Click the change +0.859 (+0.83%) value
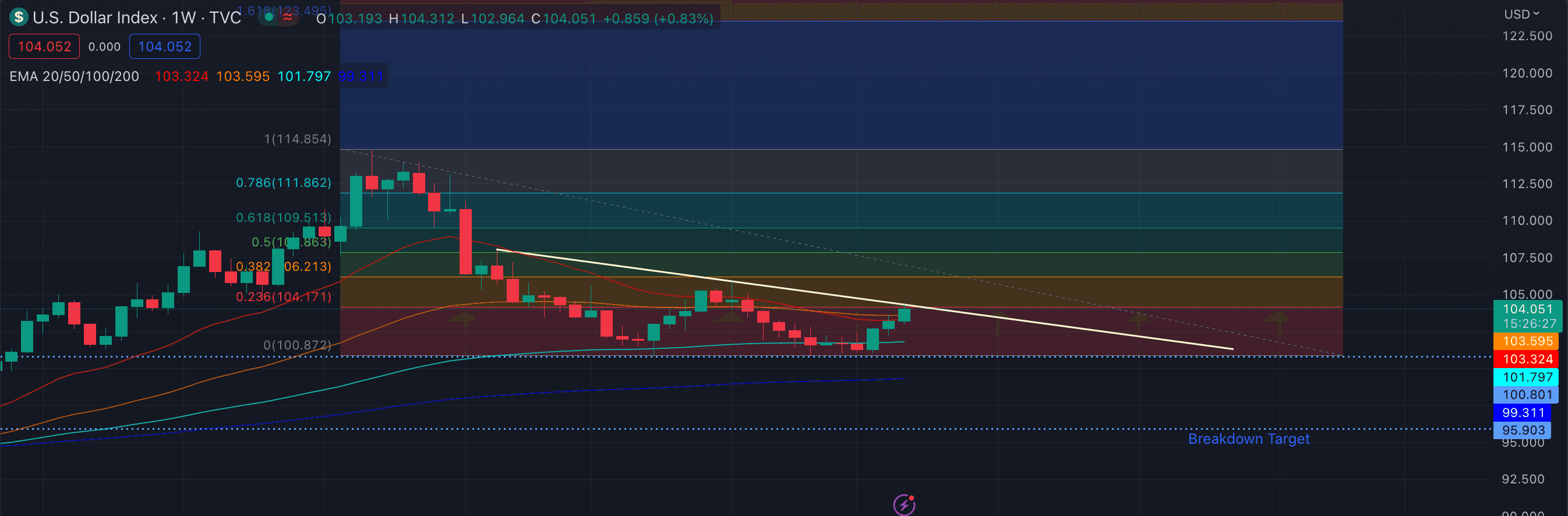 [x=658, y=19]
